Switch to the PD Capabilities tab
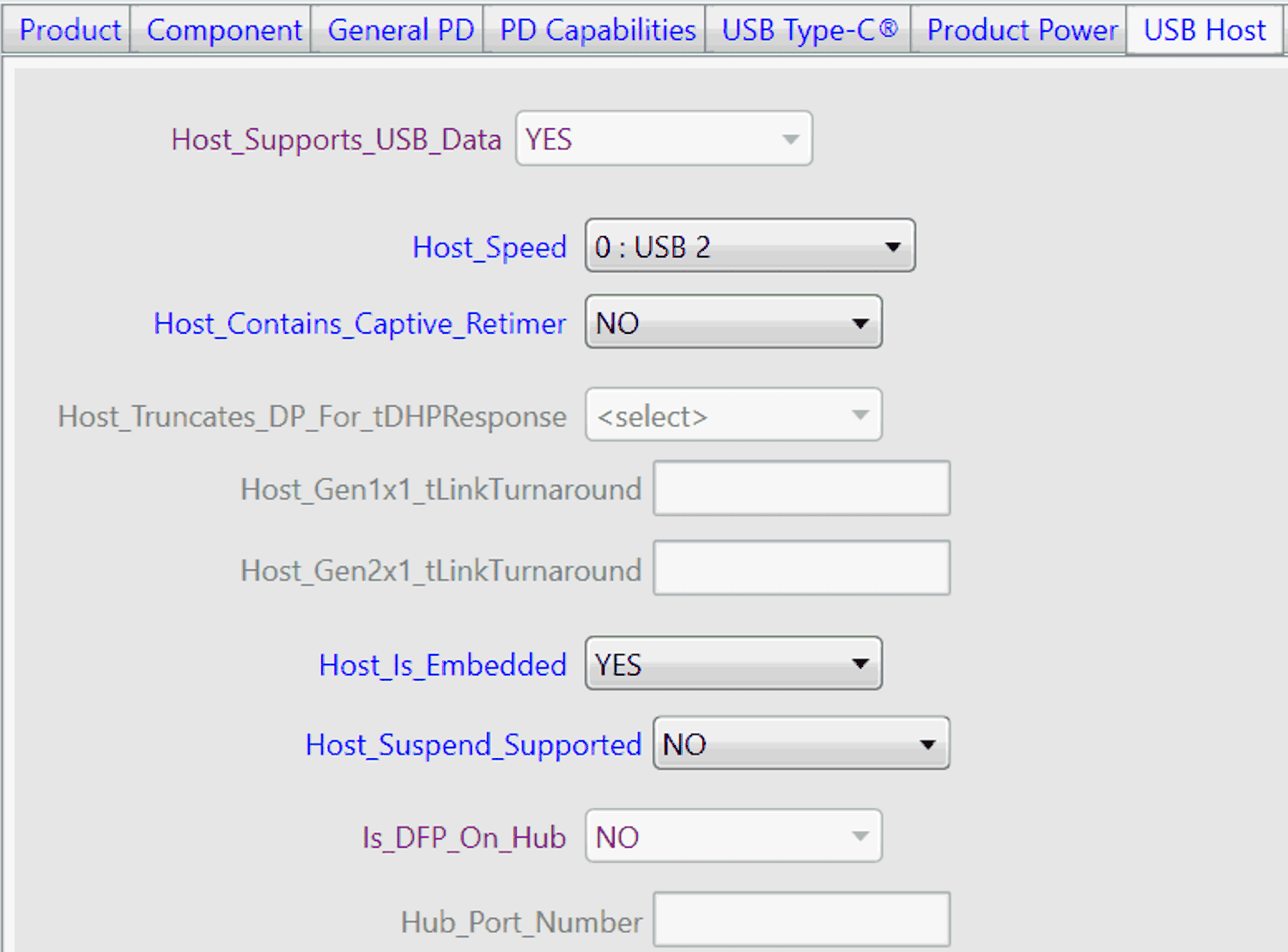This screenshot has height=952, width=1288. [594, 29]
